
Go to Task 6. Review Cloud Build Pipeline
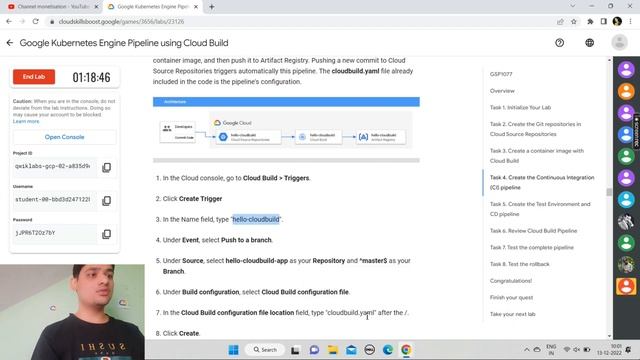[x=533, y=231]
